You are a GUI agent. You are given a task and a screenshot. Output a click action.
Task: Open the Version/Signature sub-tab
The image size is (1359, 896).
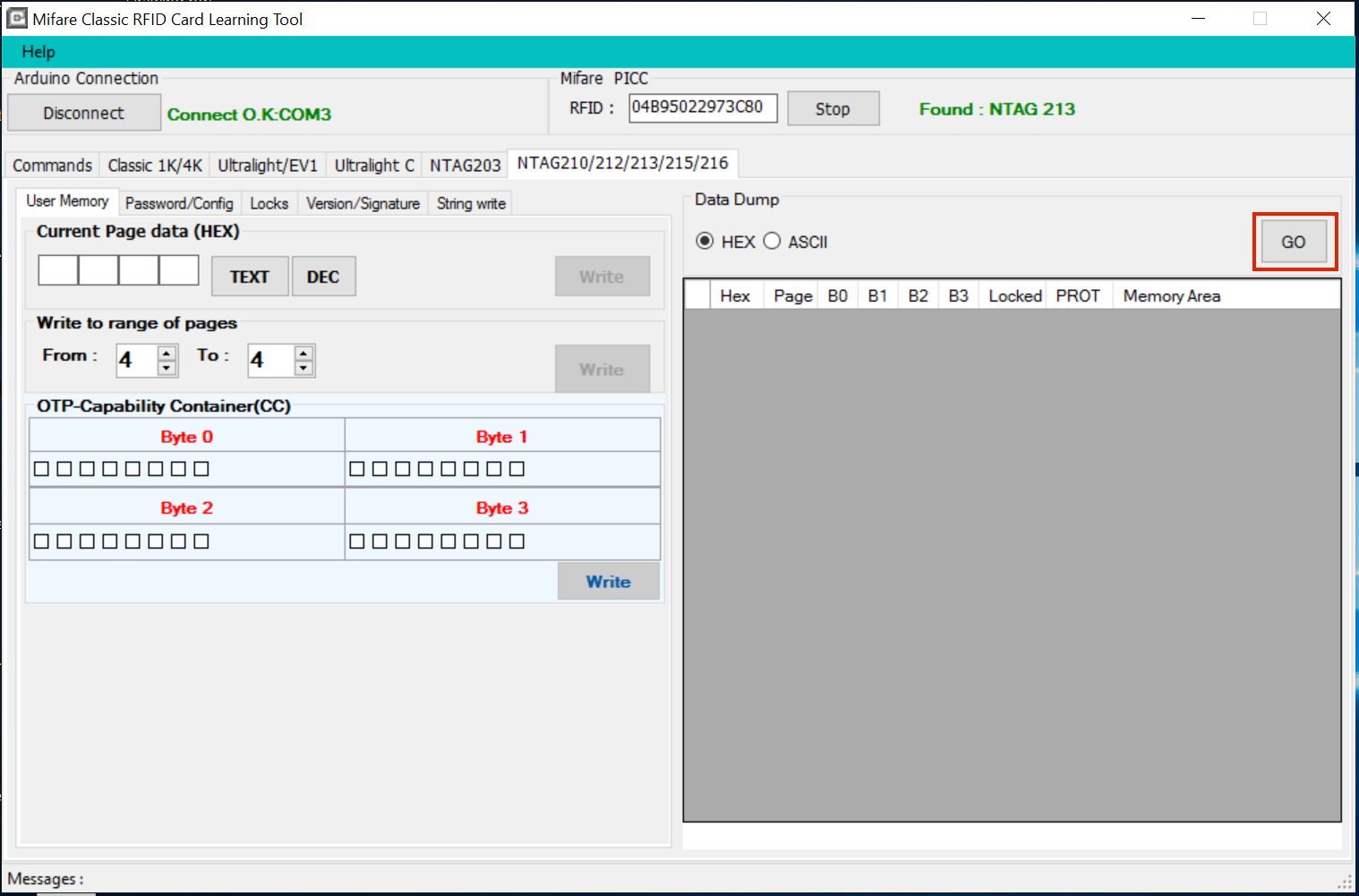click(x=363, y=203)
